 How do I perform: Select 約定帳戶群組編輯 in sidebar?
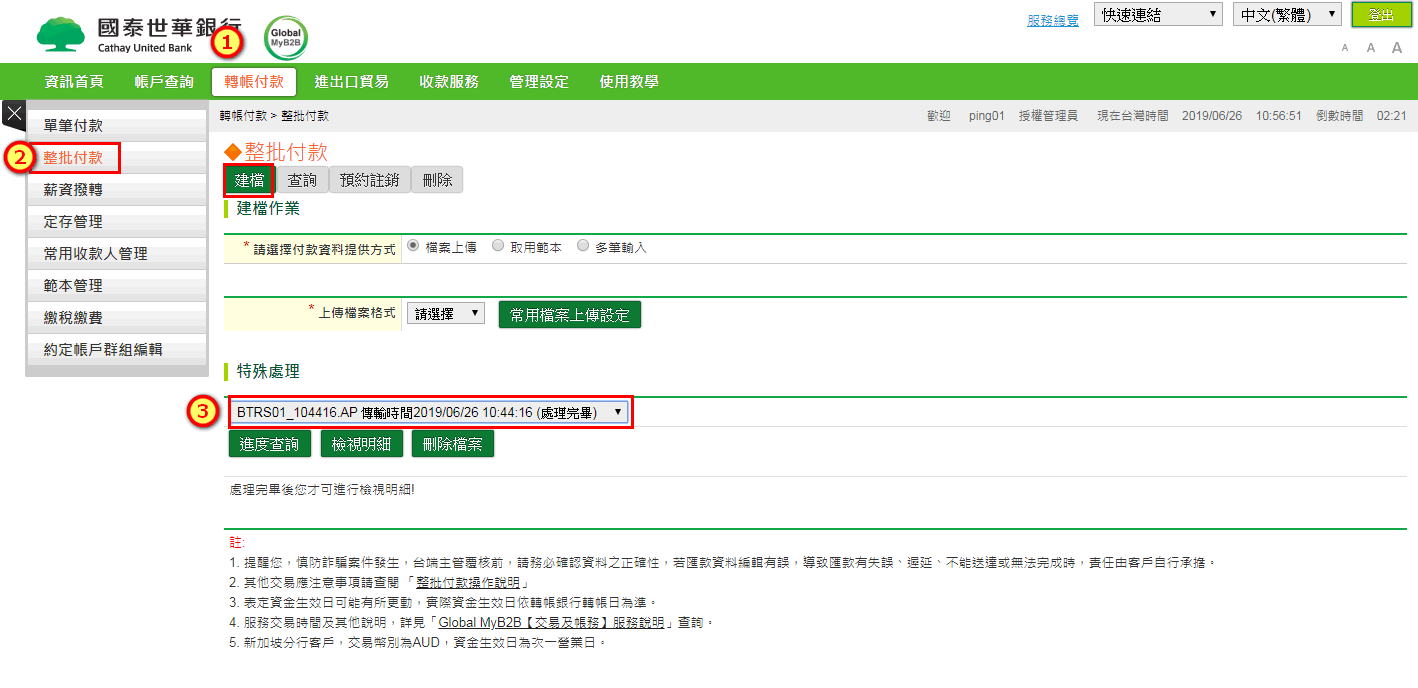tap(116, 350)
